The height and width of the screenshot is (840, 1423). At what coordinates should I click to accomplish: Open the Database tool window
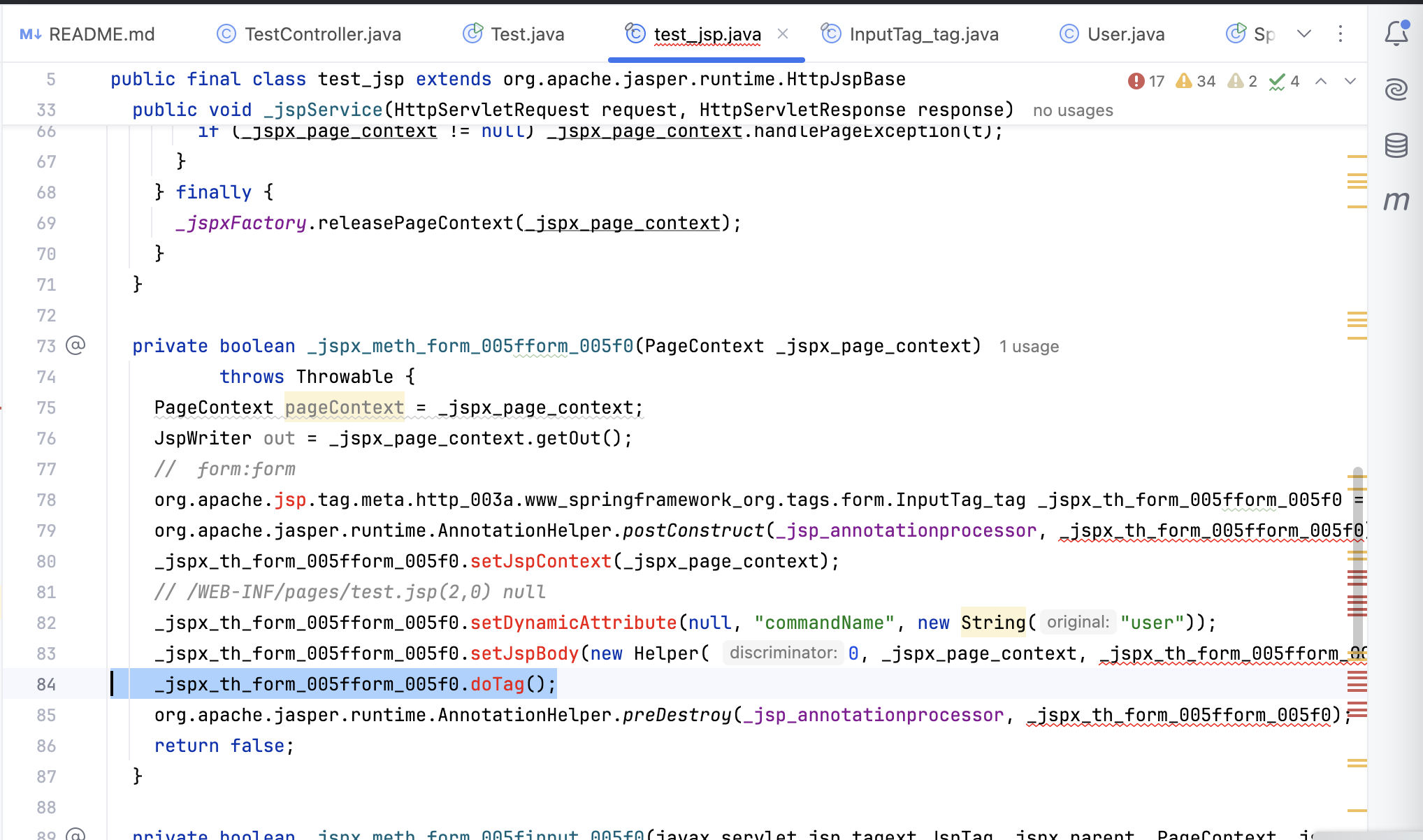[1396, 145]
